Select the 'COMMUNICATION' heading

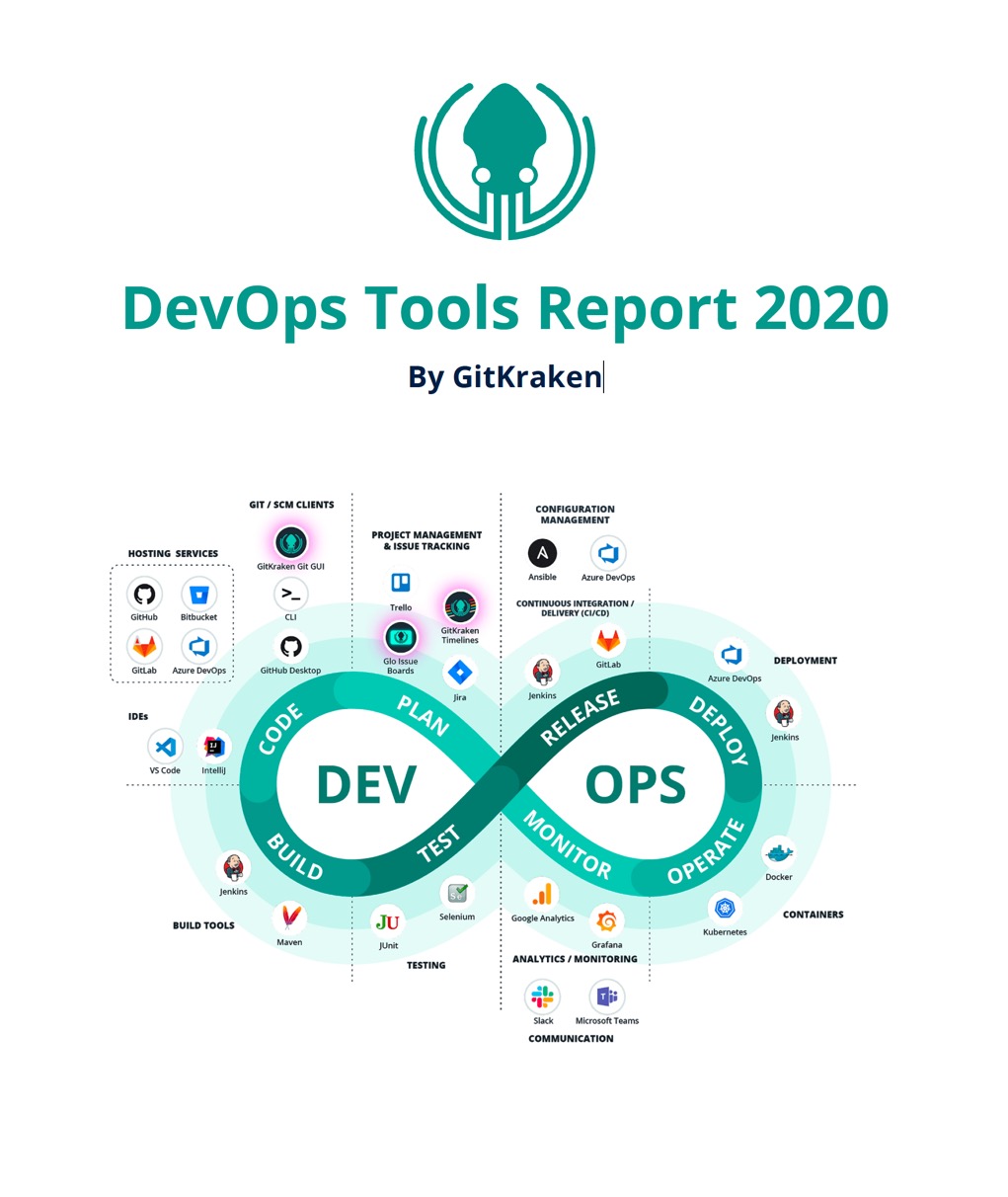(x=571, y=1039)
